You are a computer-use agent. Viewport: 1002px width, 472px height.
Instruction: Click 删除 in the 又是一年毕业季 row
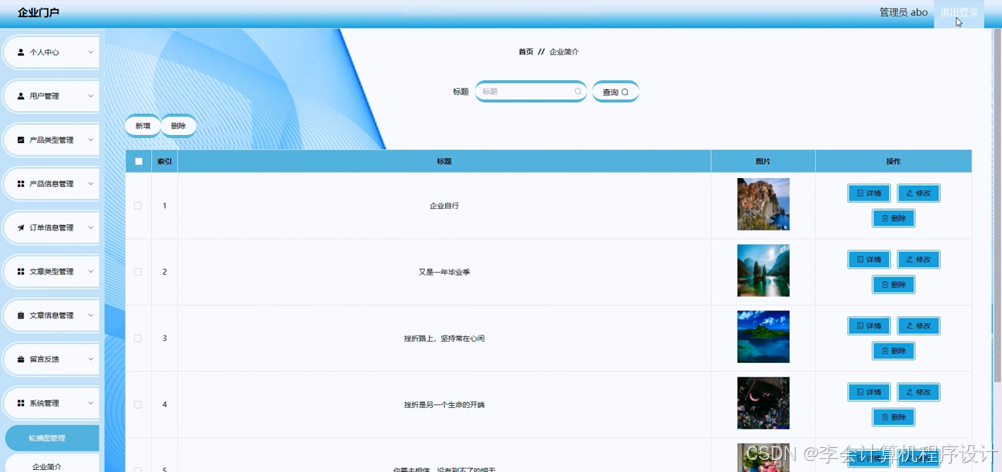click(893, 285)
